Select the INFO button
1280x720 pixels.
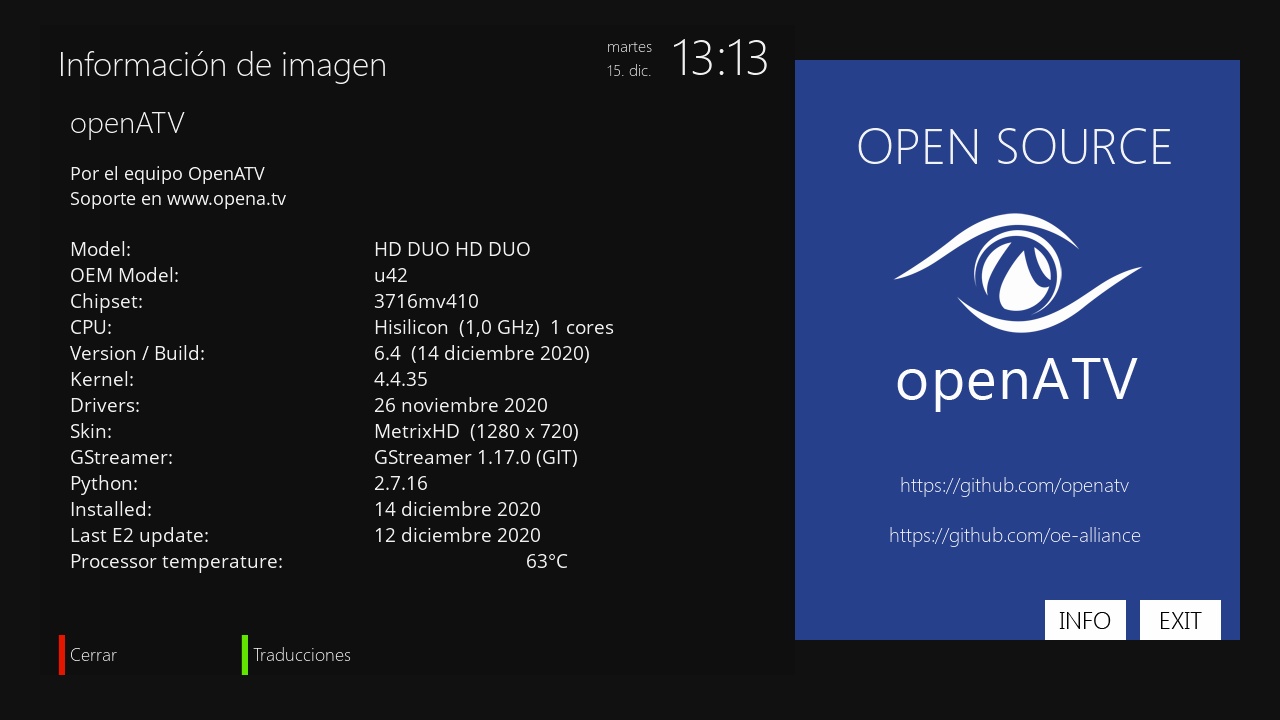click(1085, 620)
